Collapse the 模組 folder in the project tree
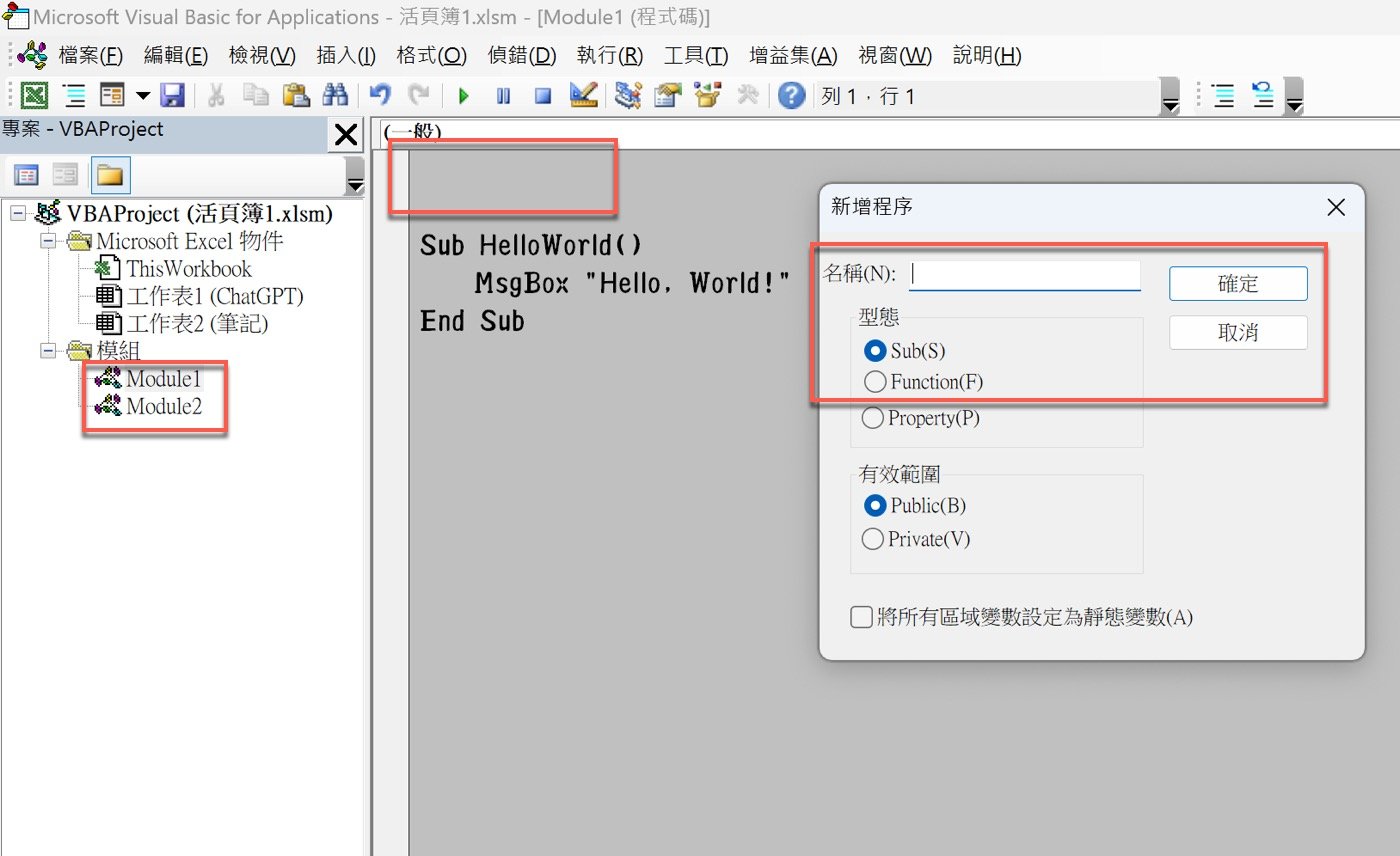This screenshot has width=1400, height=856. tap(48, 350)
